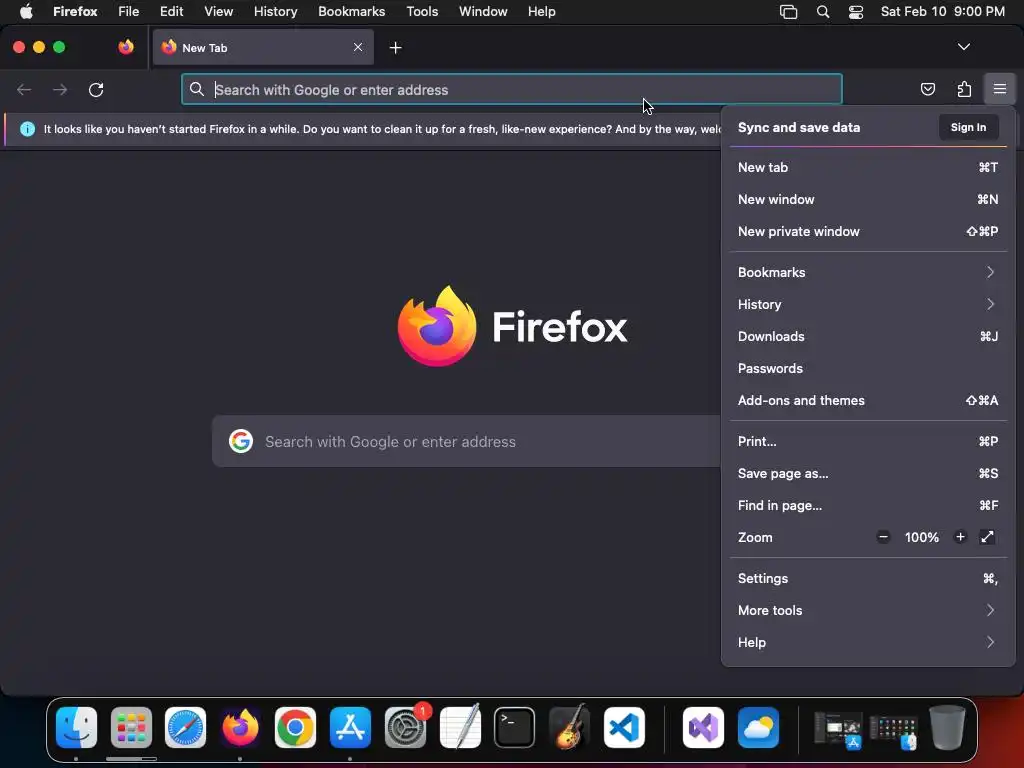Click Sign In button in menu
Viewport: 1024px width, 768px height.
(968, 127)
